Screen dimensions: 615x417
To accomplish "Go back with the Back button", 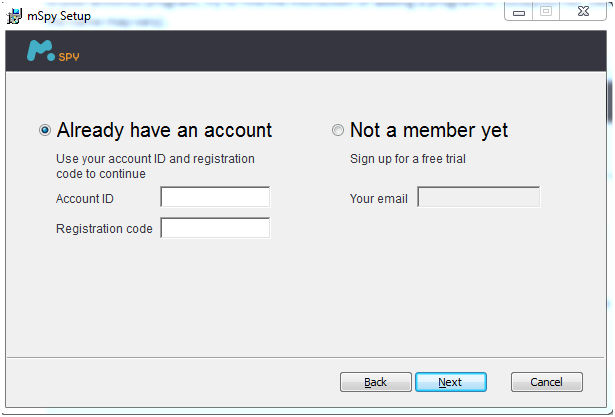I will tap(376, 382).
